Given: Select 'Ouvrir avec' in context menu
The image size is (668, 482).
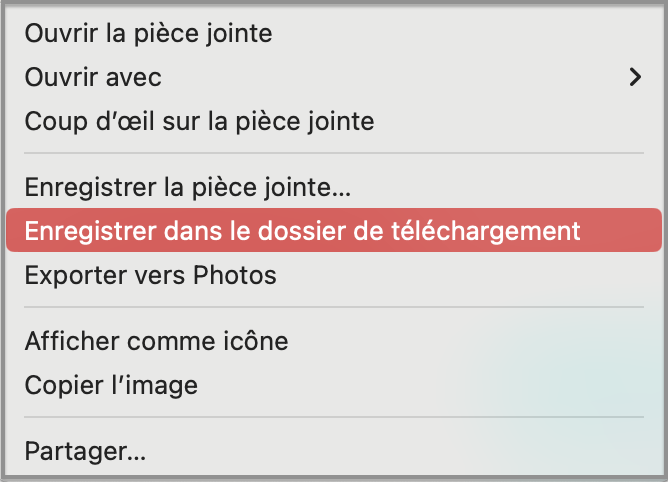Looking at the screenshot, I should tap(93, 77).
